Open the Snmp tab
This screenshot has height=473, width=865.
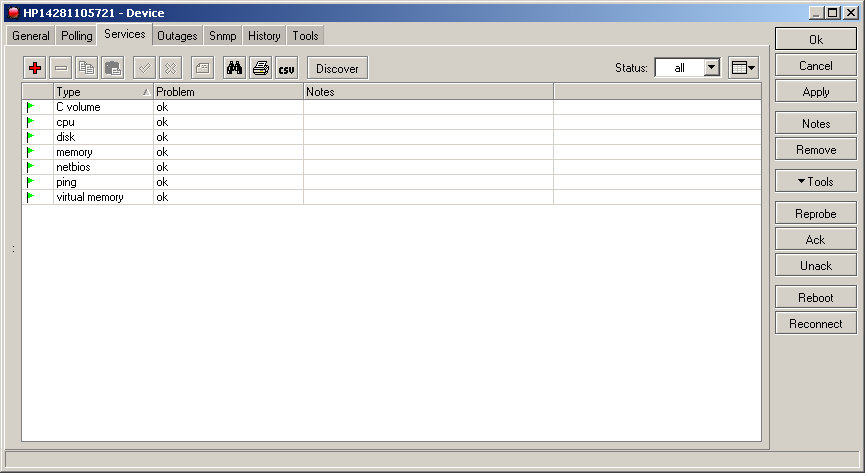tap(222, 36)
